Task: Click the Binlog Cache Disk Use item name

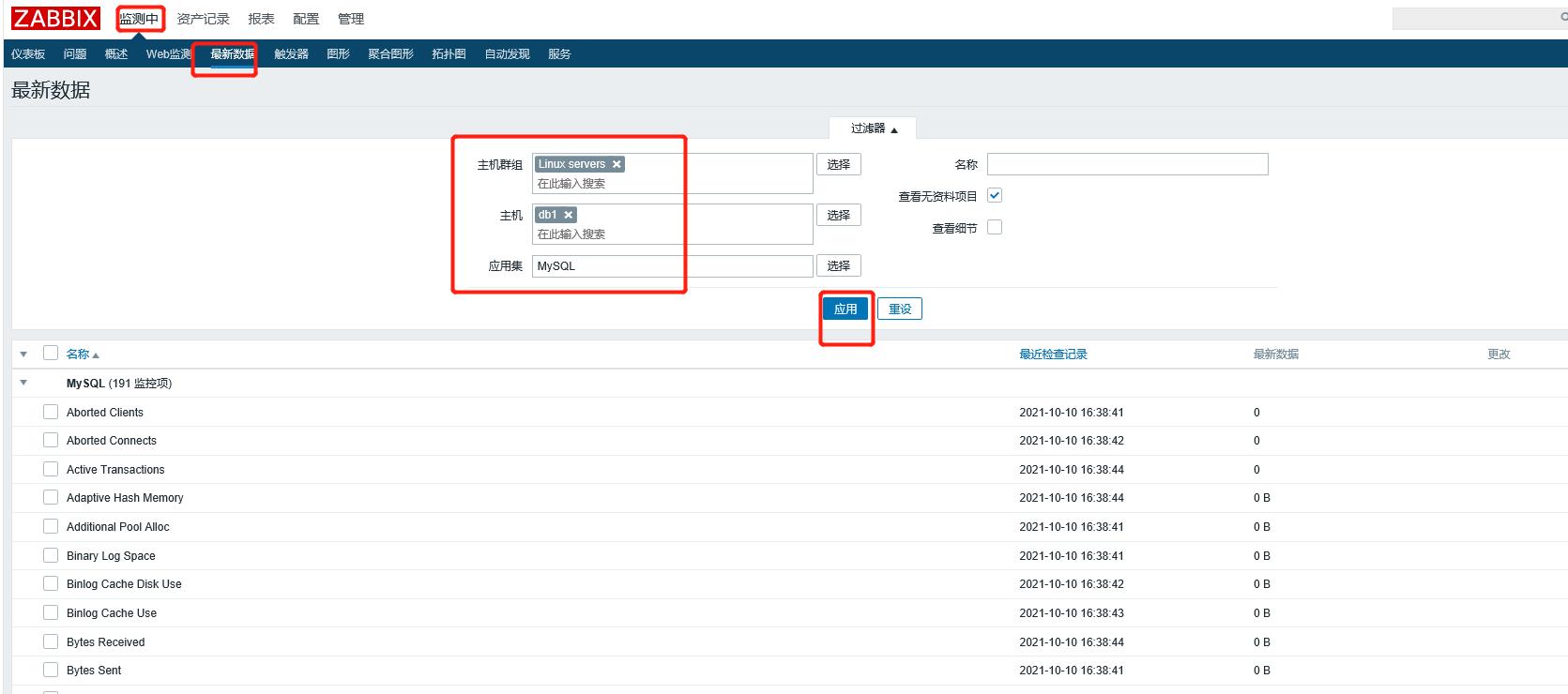Action: click(x=124, y=583)
